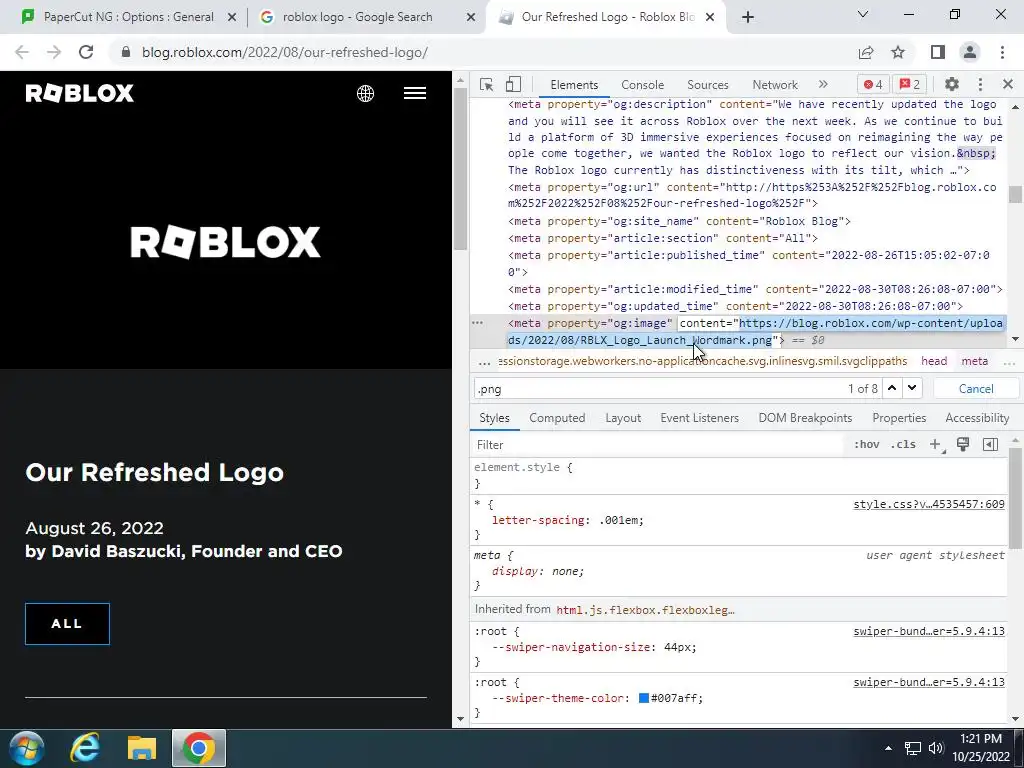Add a new style rule plus icon
Viewport: 1024px width, 768px height.
(x=936, y=445)
